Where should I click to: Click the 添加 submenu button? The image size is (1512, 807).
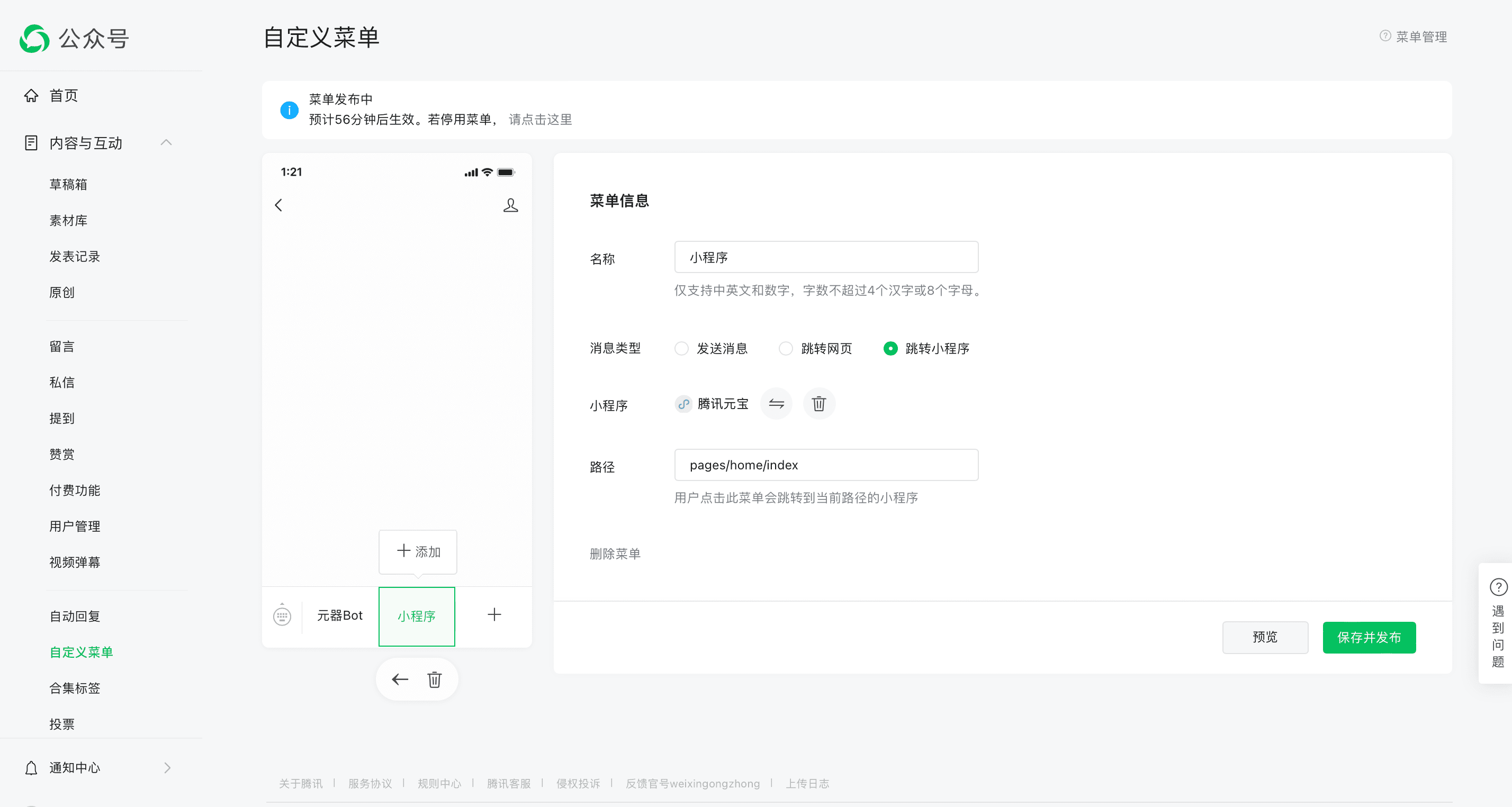pos(418,552)
